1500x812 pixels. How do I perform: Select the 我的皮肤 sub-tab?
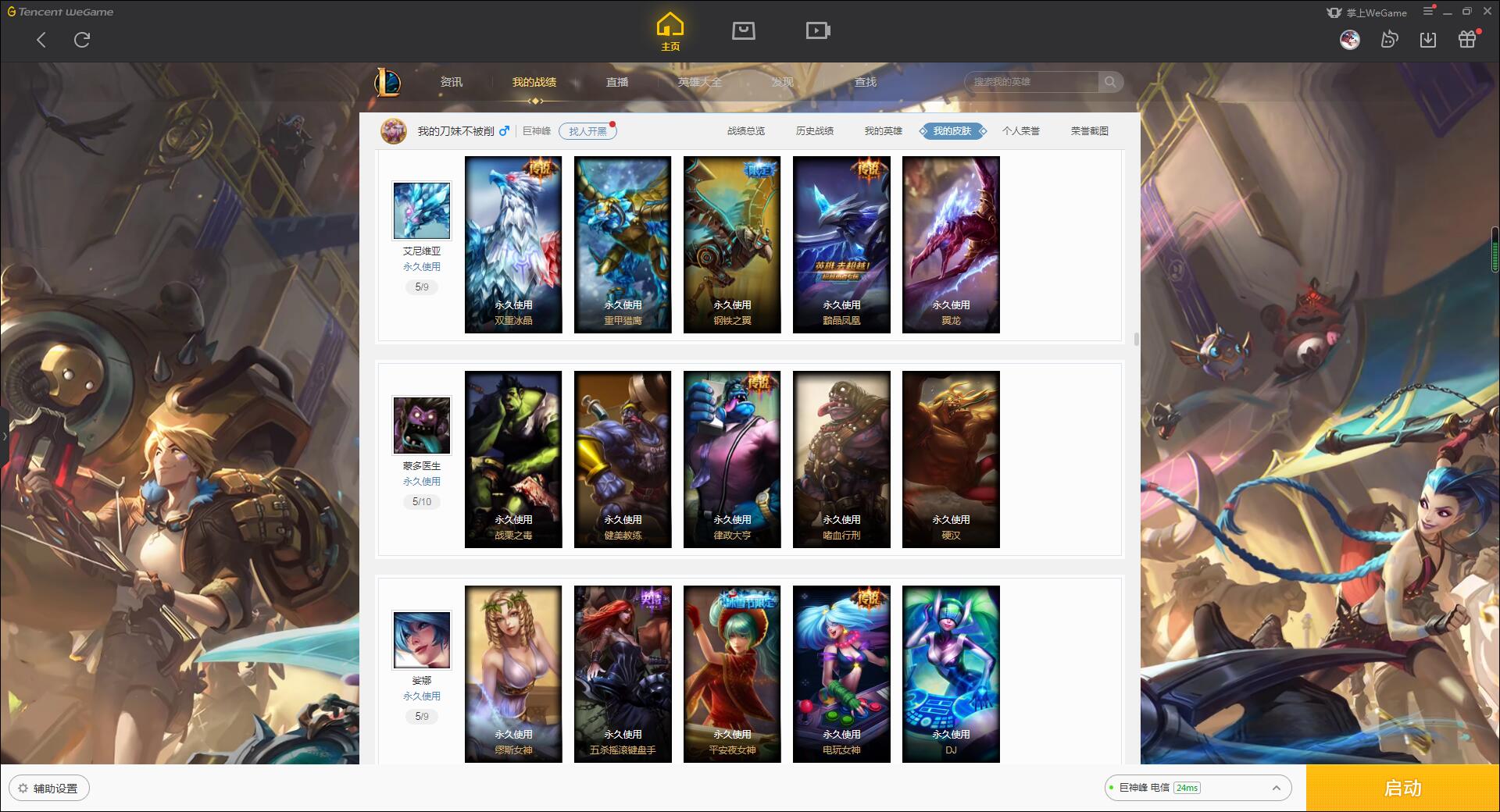click(952, 131)
